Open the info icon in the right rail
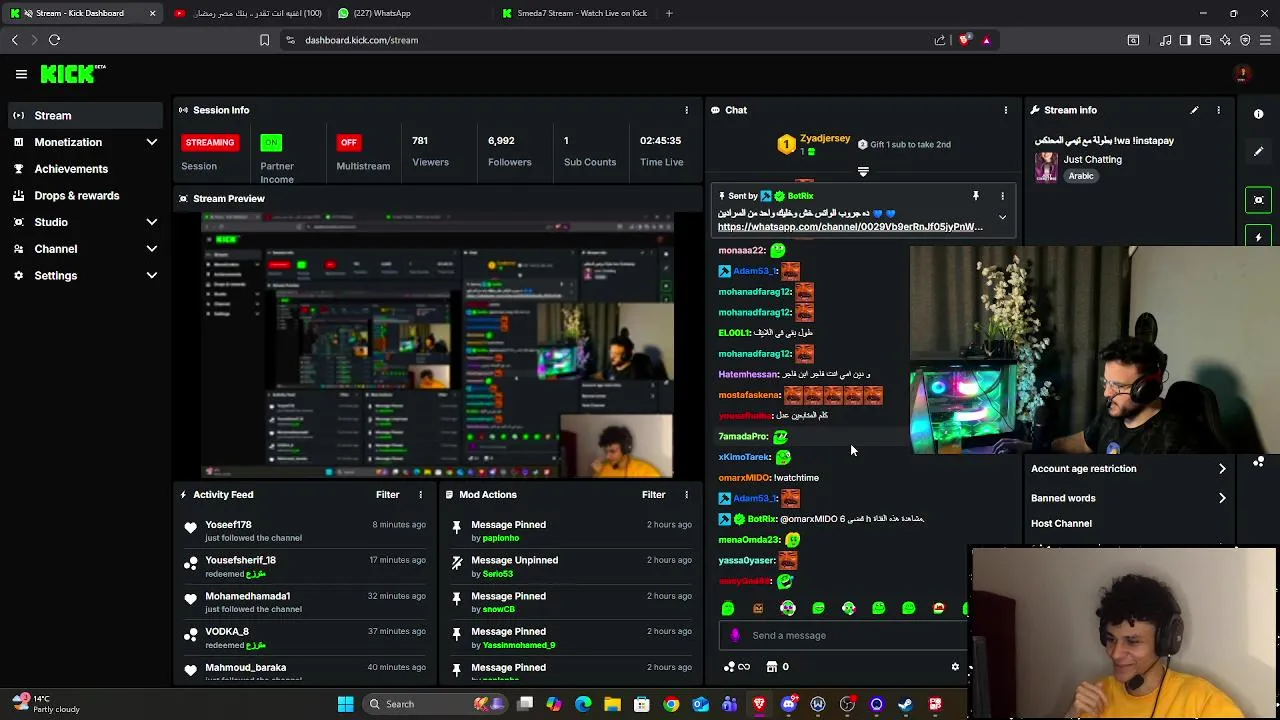1280x720 pixels. coord(1259,114)
